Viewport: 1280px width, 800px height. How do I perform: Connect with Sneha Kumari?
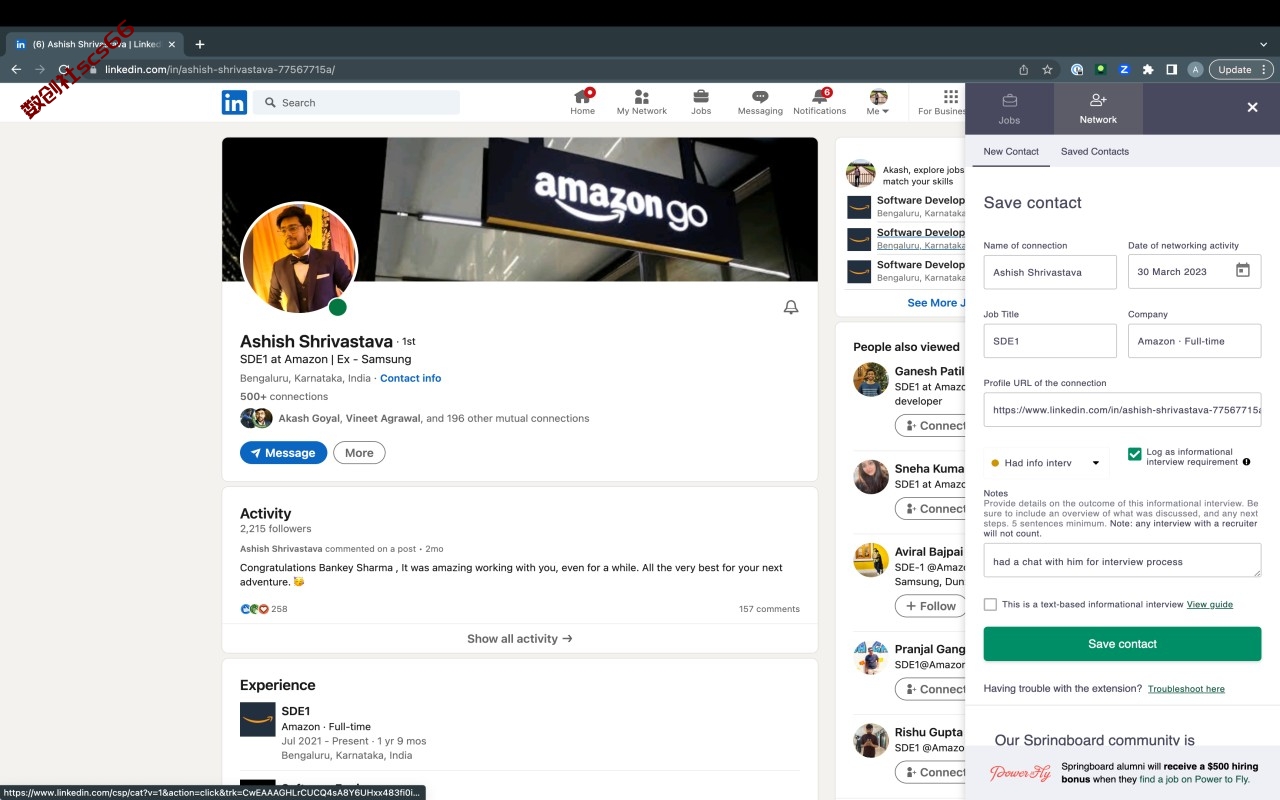point(931,508)
